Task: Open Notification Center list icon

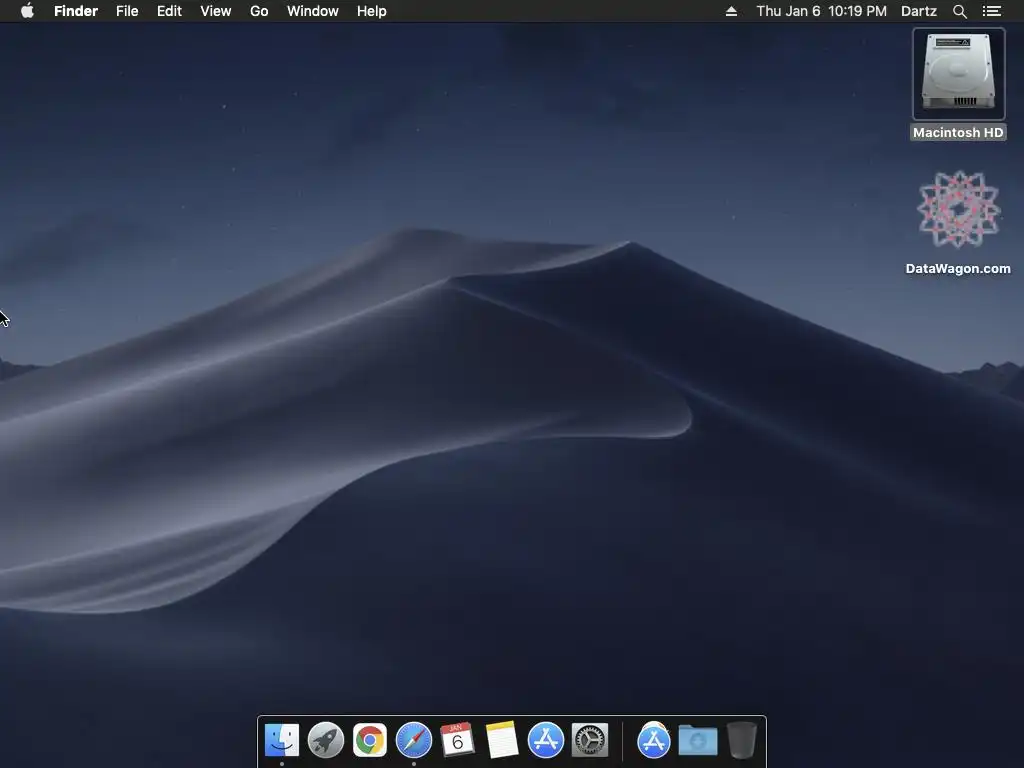Action: pos(991,11)
